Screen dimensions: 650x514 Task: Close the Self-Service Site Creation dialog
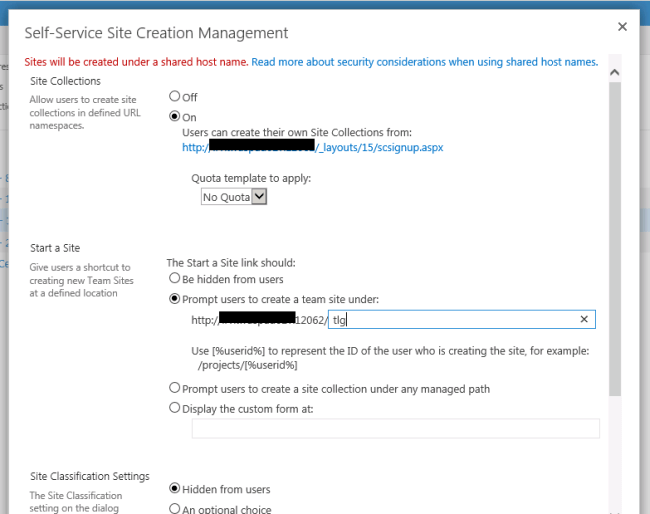(623, 27)
